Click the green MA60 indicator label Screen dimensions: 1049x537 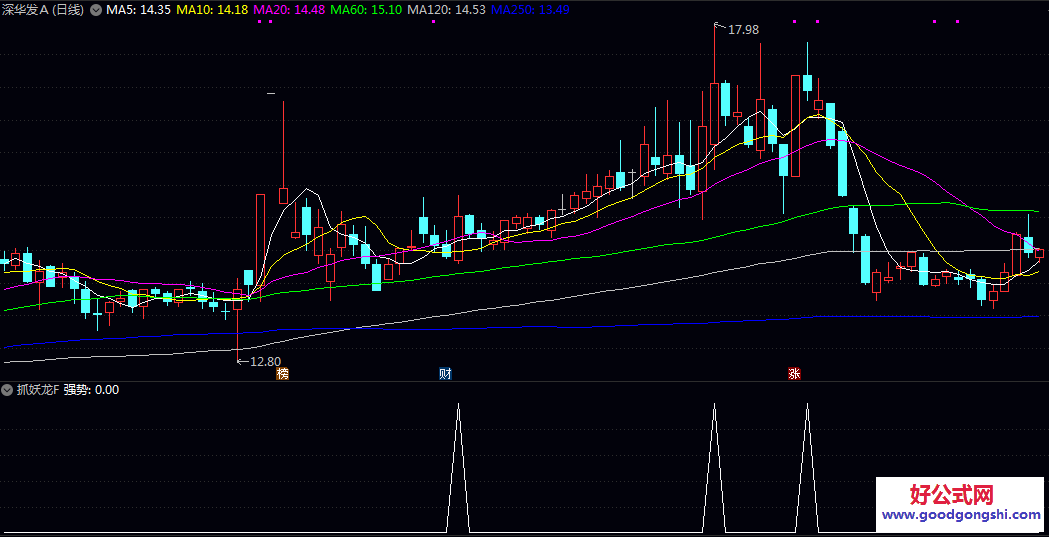point(366,10)
